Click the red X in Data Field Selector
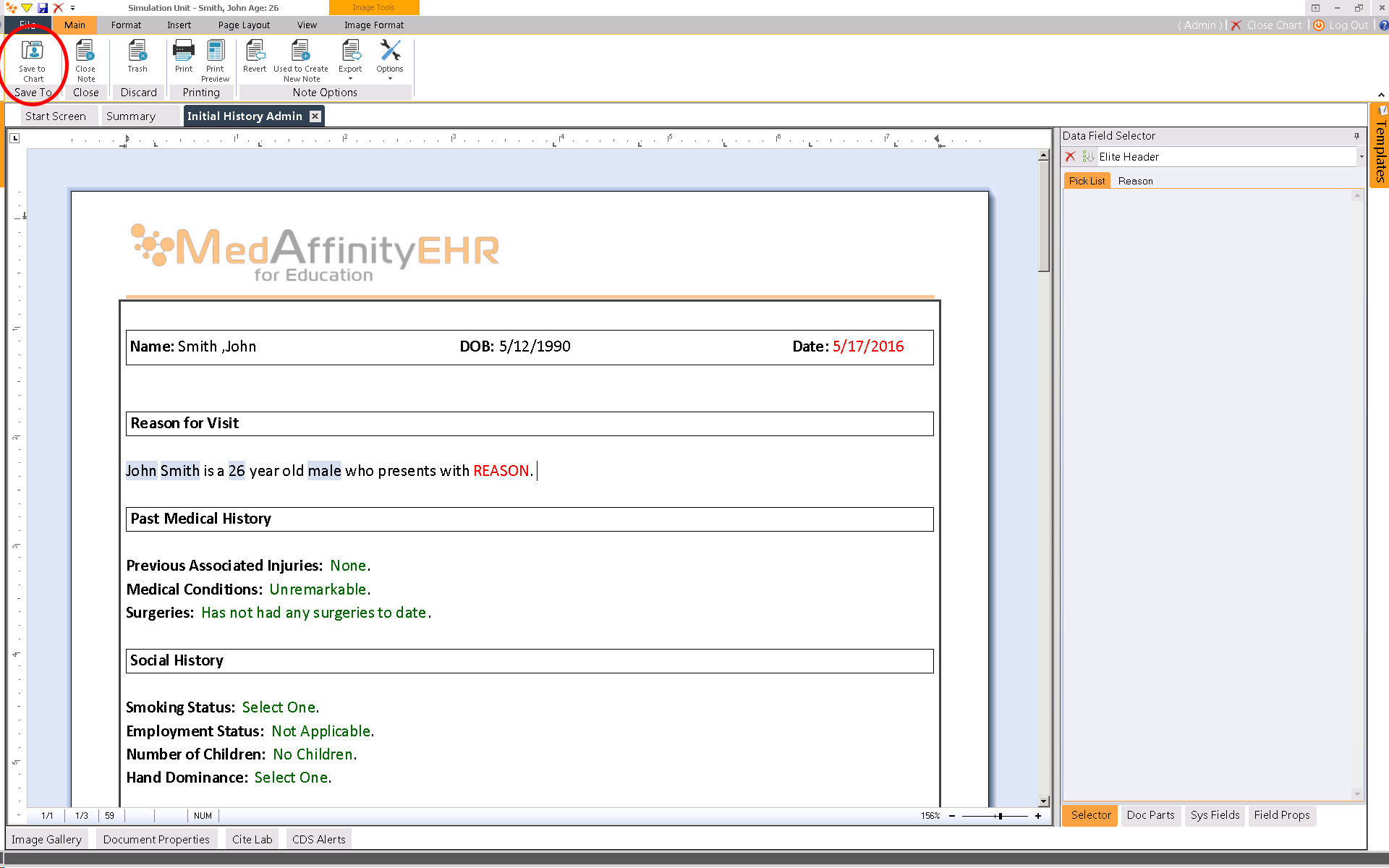 1071,156
